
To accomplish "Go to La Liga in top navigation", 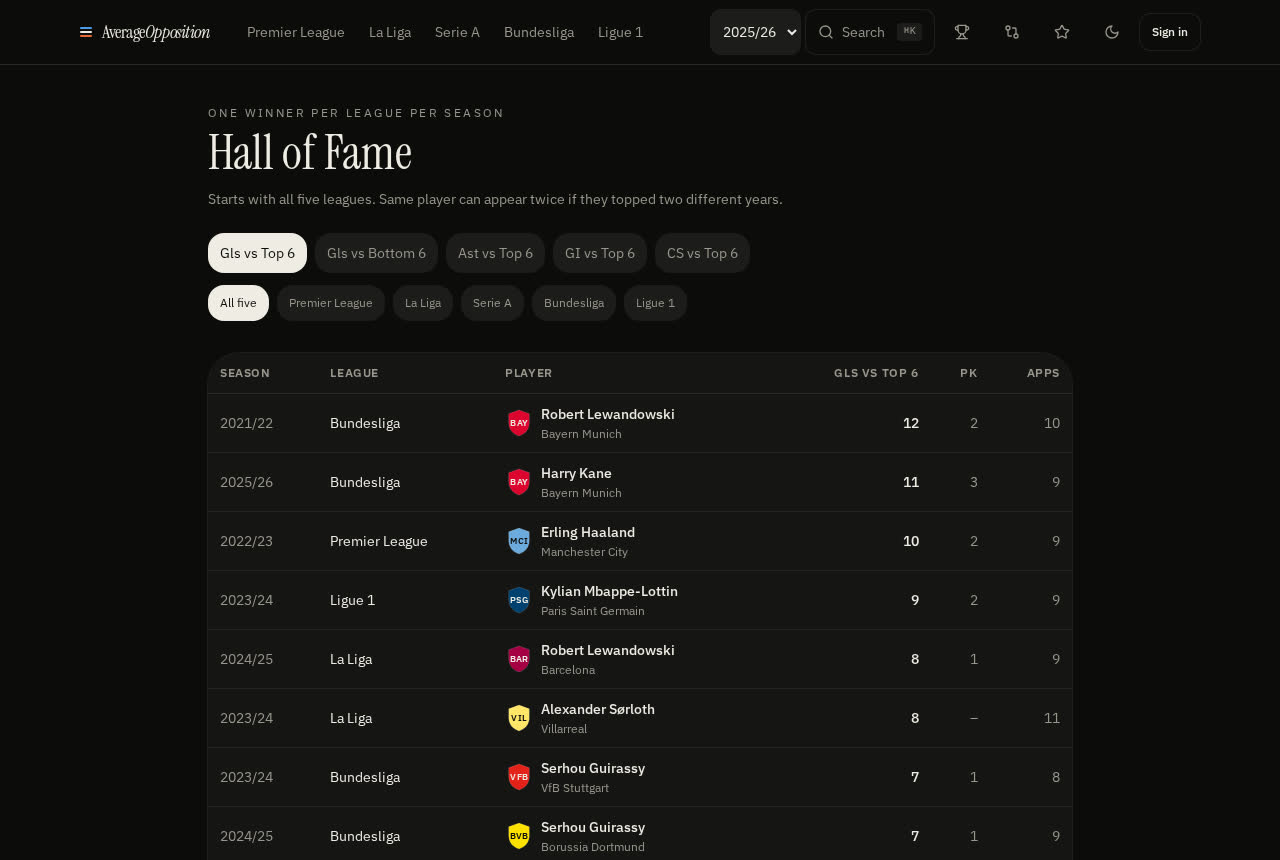I will coord(390,32).
